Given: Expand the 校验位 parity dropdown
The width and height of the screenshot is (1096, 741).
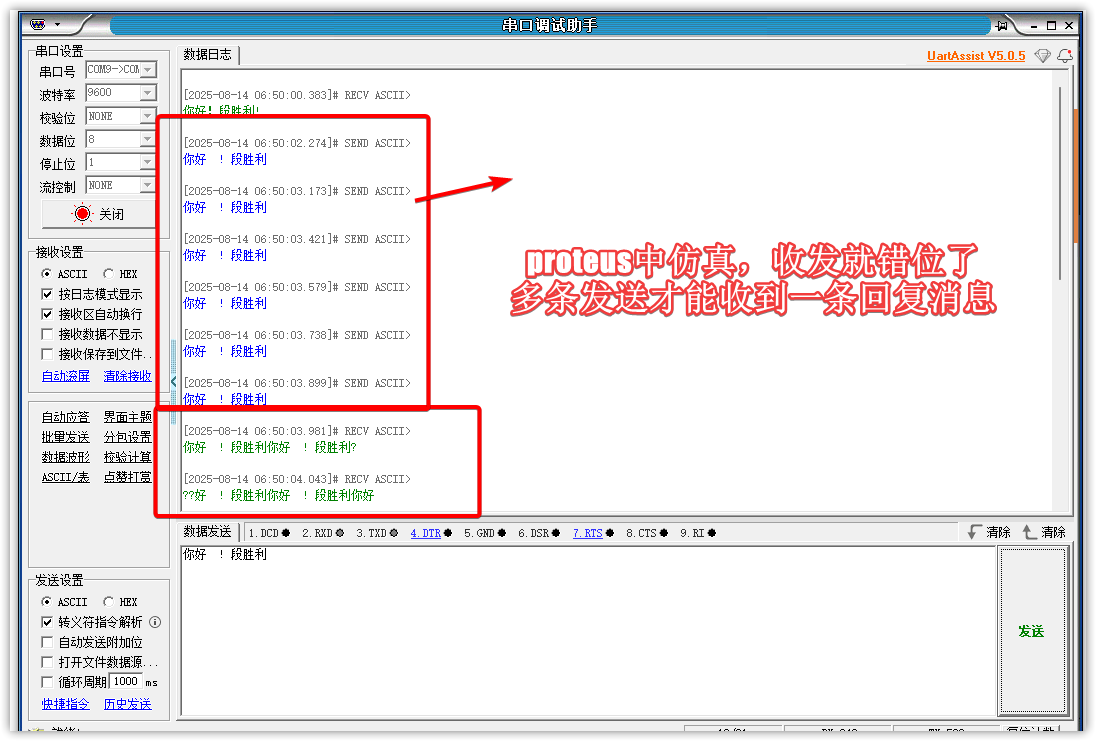Looking at the screenshot, I should click(x=147, y=116).
